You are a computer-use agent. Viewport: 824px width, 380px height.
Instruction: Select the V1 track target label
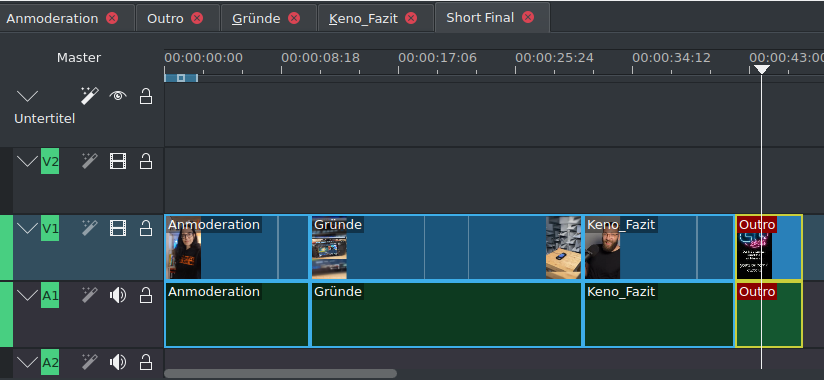point(50,228)
